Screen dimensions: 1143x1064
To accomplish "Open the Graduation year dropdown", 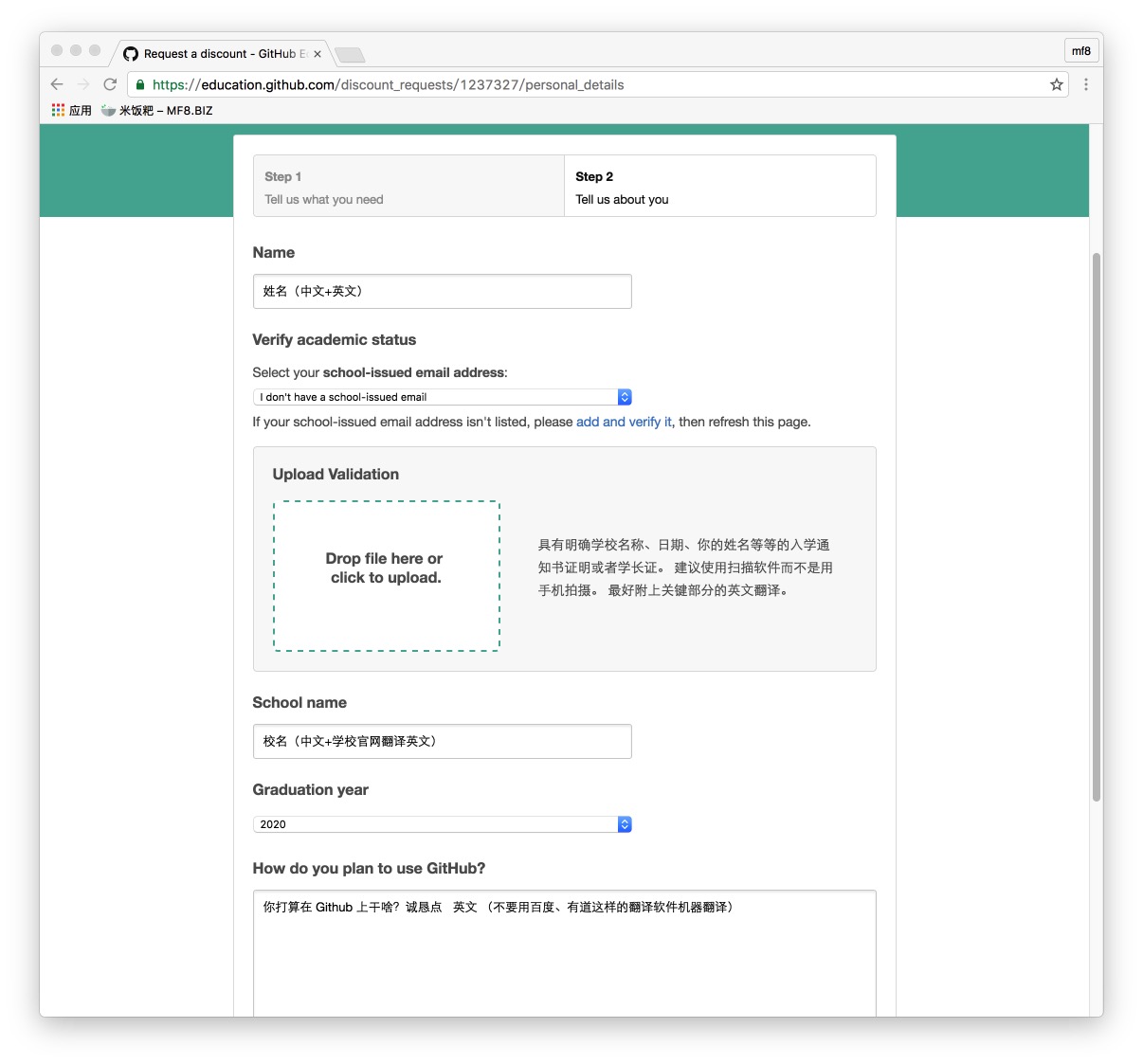I will (442, 824).
